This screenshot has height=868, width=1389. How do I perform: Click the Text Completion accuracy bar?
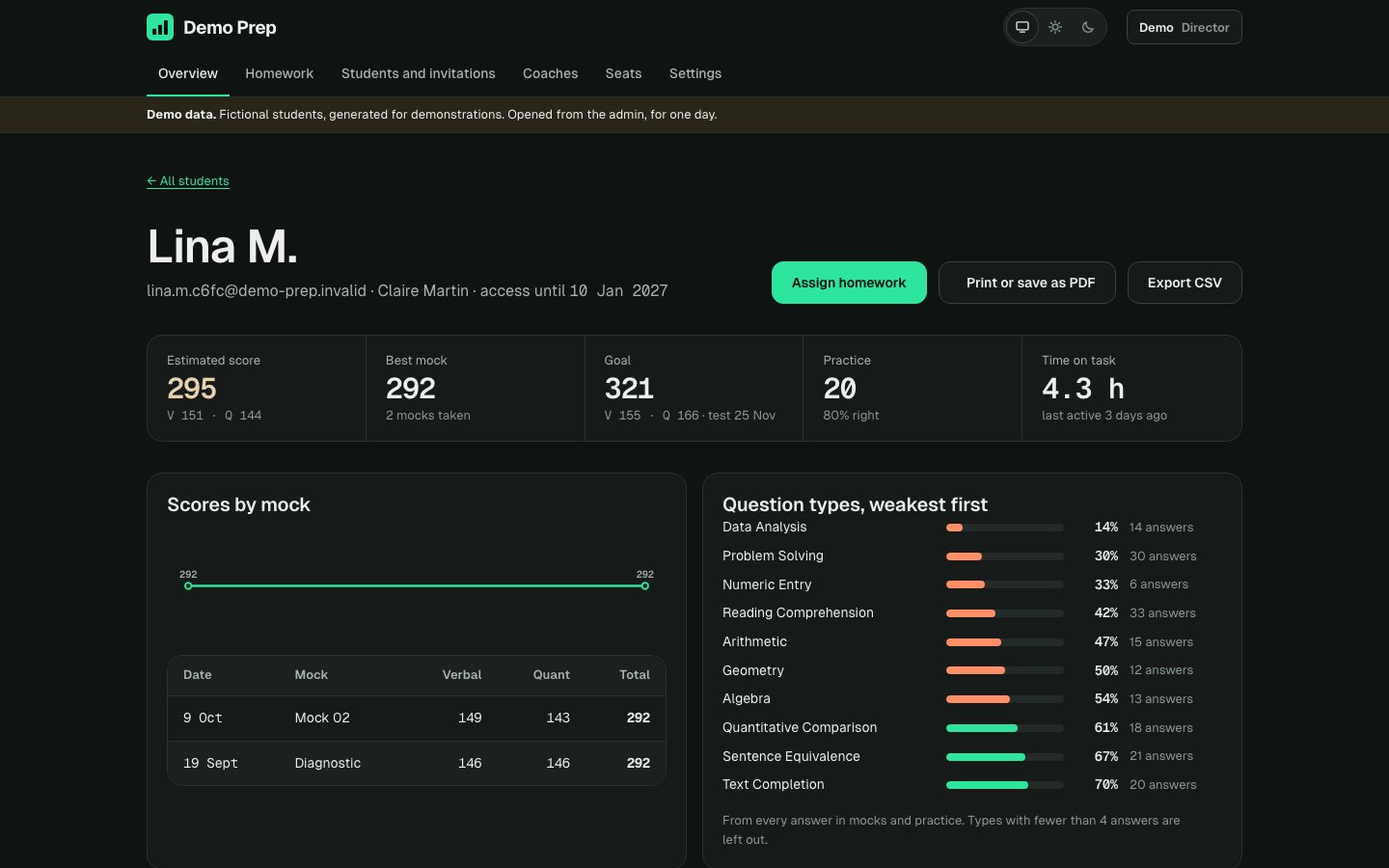pyautogui.click(x=1005, y=785)
